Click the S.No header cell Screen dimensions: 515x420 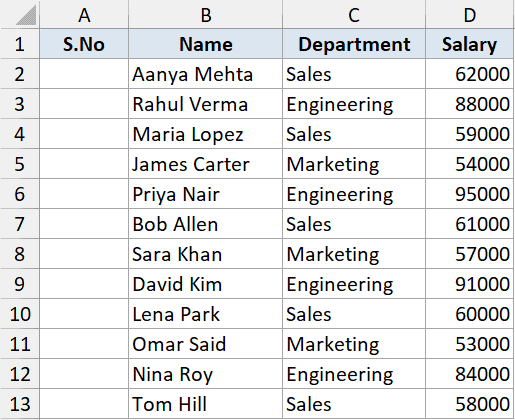84,44
